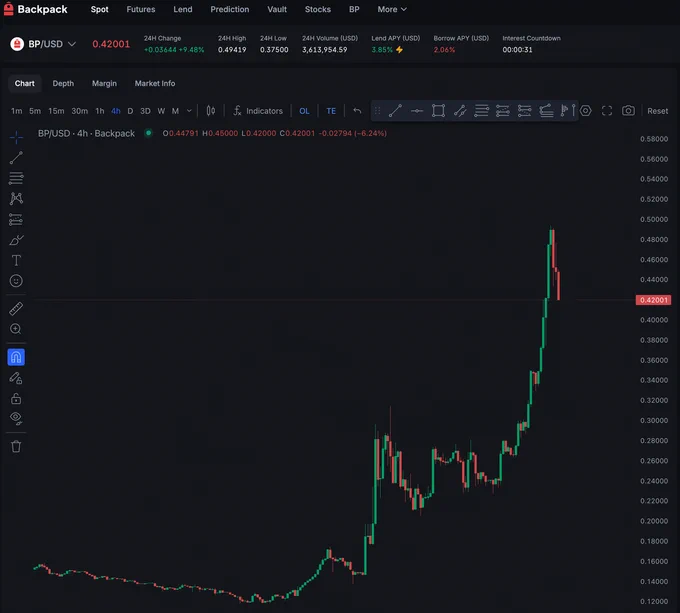Grab the floating drawing toolbar handle
This screenshot has height=613, width=680.
pos(377,111)
